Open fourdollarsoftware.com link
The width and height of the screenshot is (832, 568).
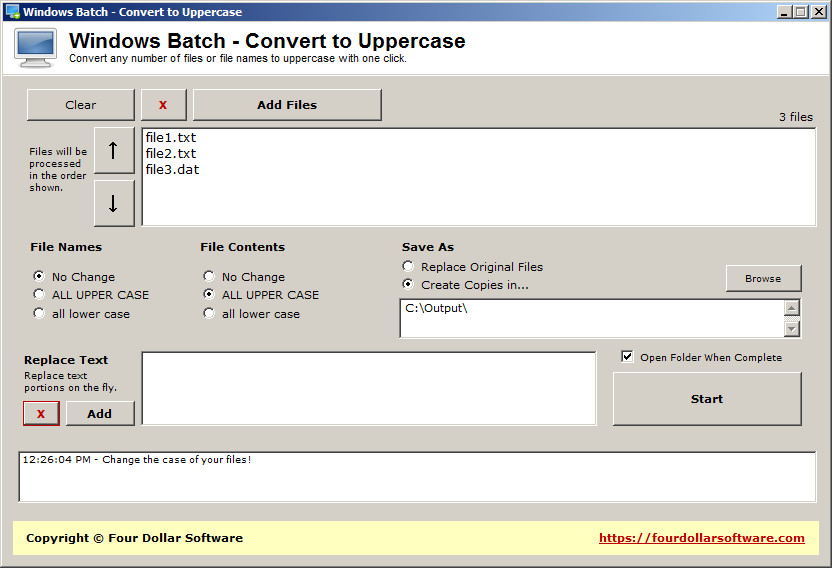point(701,538)
